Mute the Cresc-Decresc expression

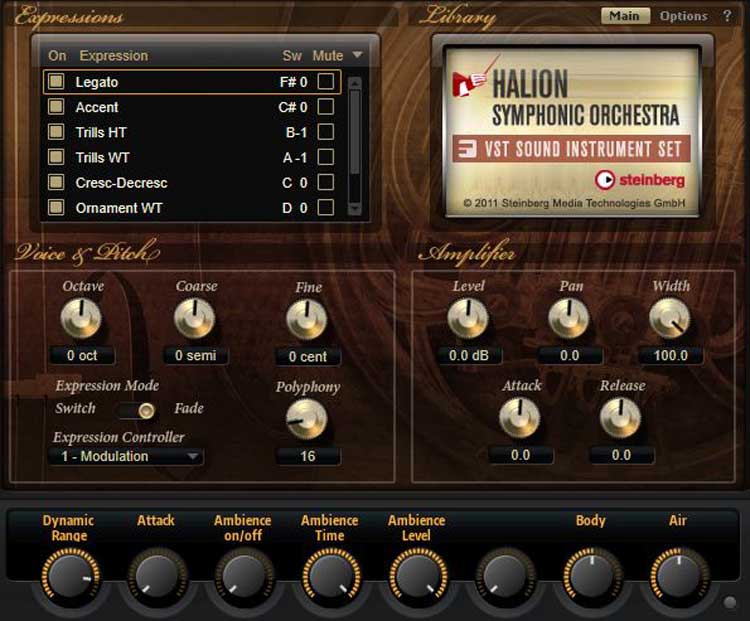tap(326, 182)
